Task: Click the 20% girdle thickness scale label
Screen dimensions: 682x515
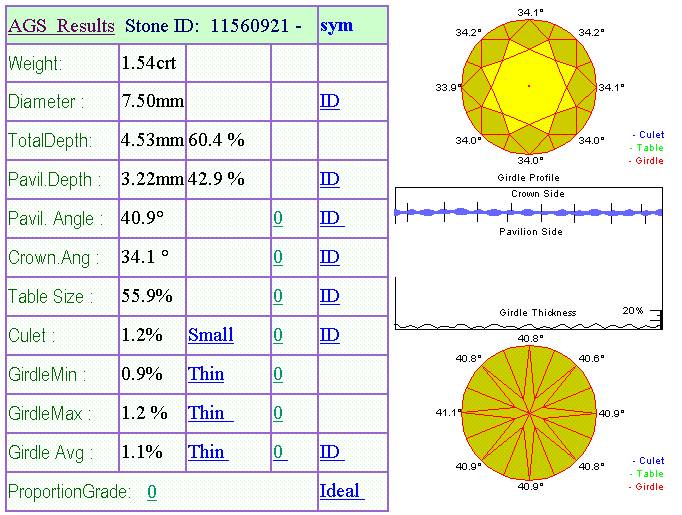Action: (x=633, y=311)
